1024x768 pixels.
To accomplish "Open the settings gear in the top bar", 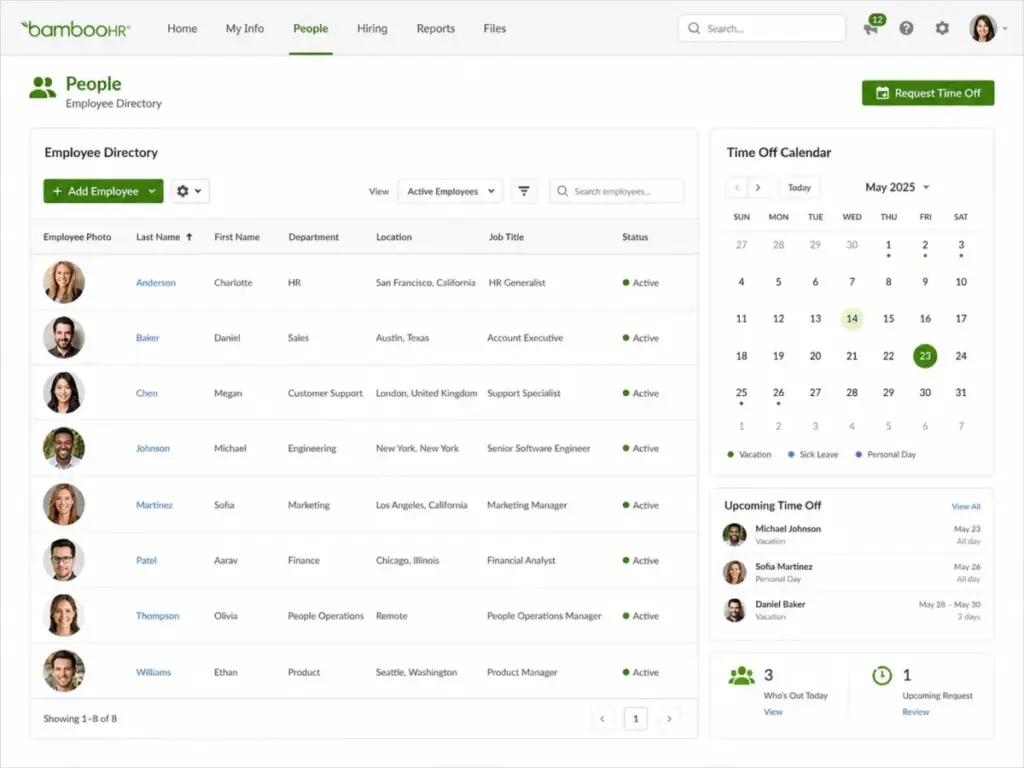I will tap(942, 28).
